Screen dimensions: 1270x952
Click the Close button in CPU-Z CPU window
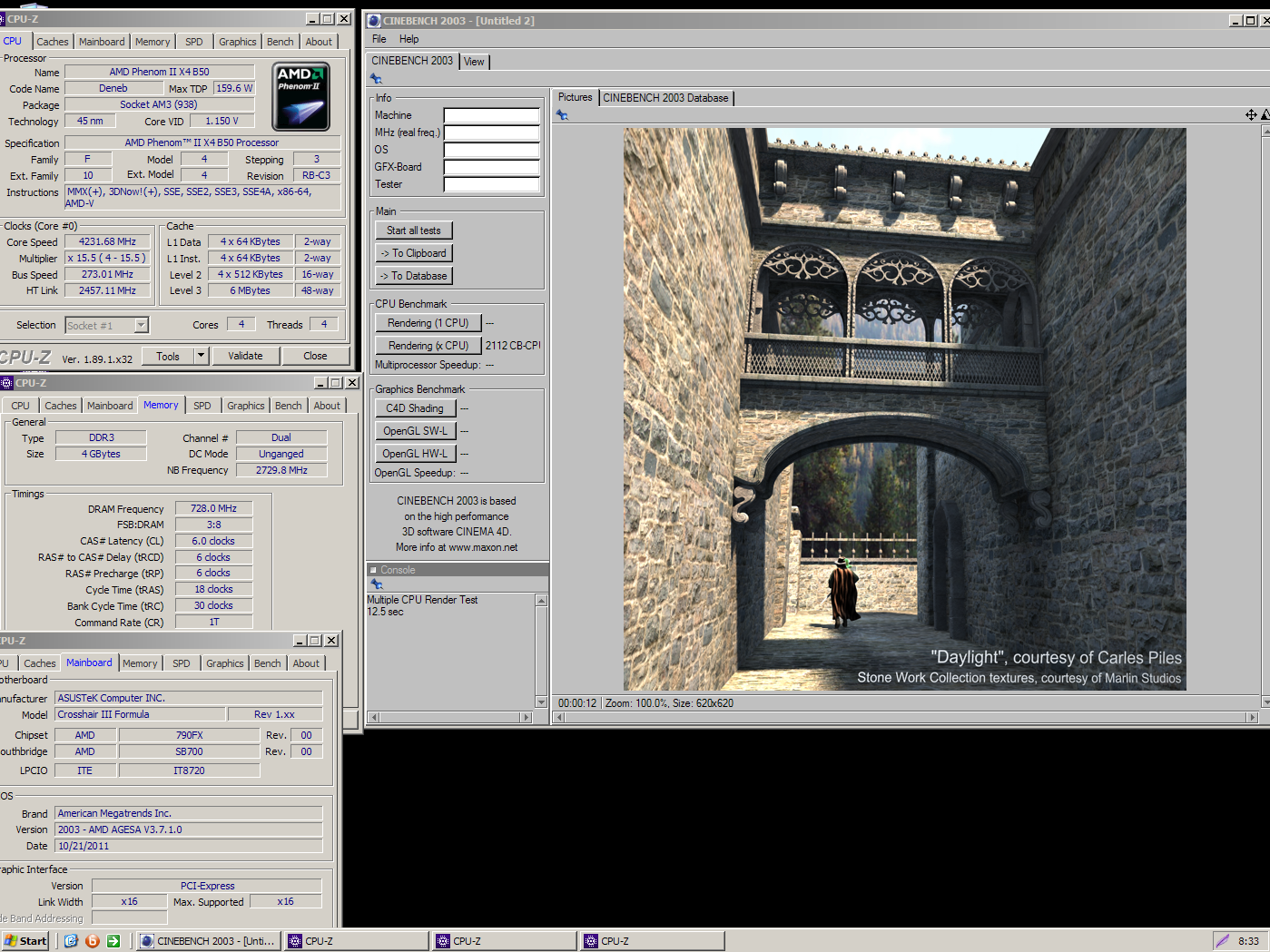tap(315, 356)
